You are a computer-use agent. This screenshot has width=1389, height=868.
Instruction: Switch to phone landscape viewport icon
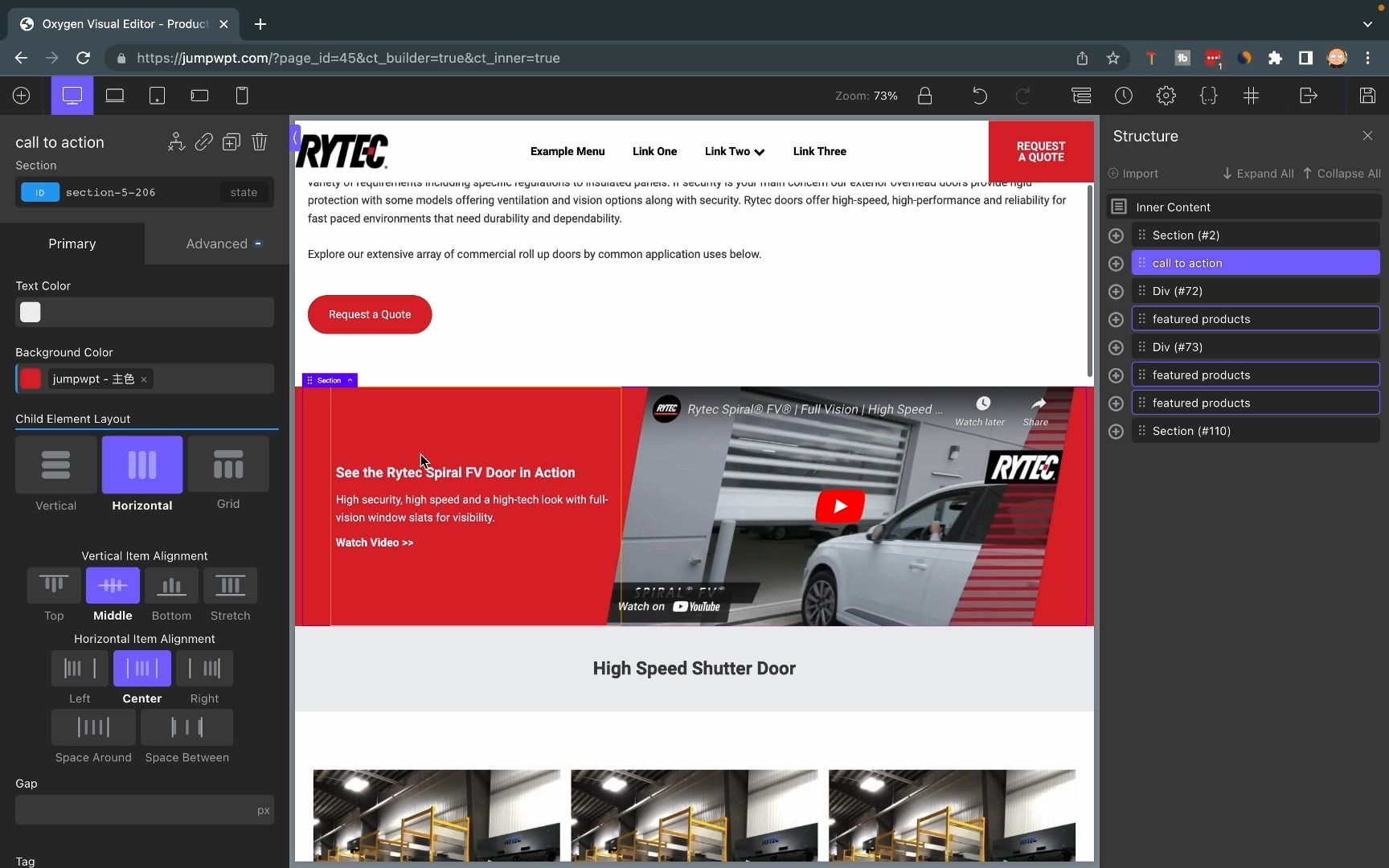(199, 96)
